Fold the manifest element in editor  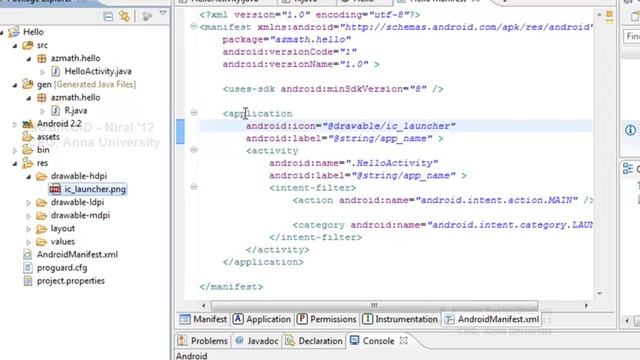pos(194,27)
